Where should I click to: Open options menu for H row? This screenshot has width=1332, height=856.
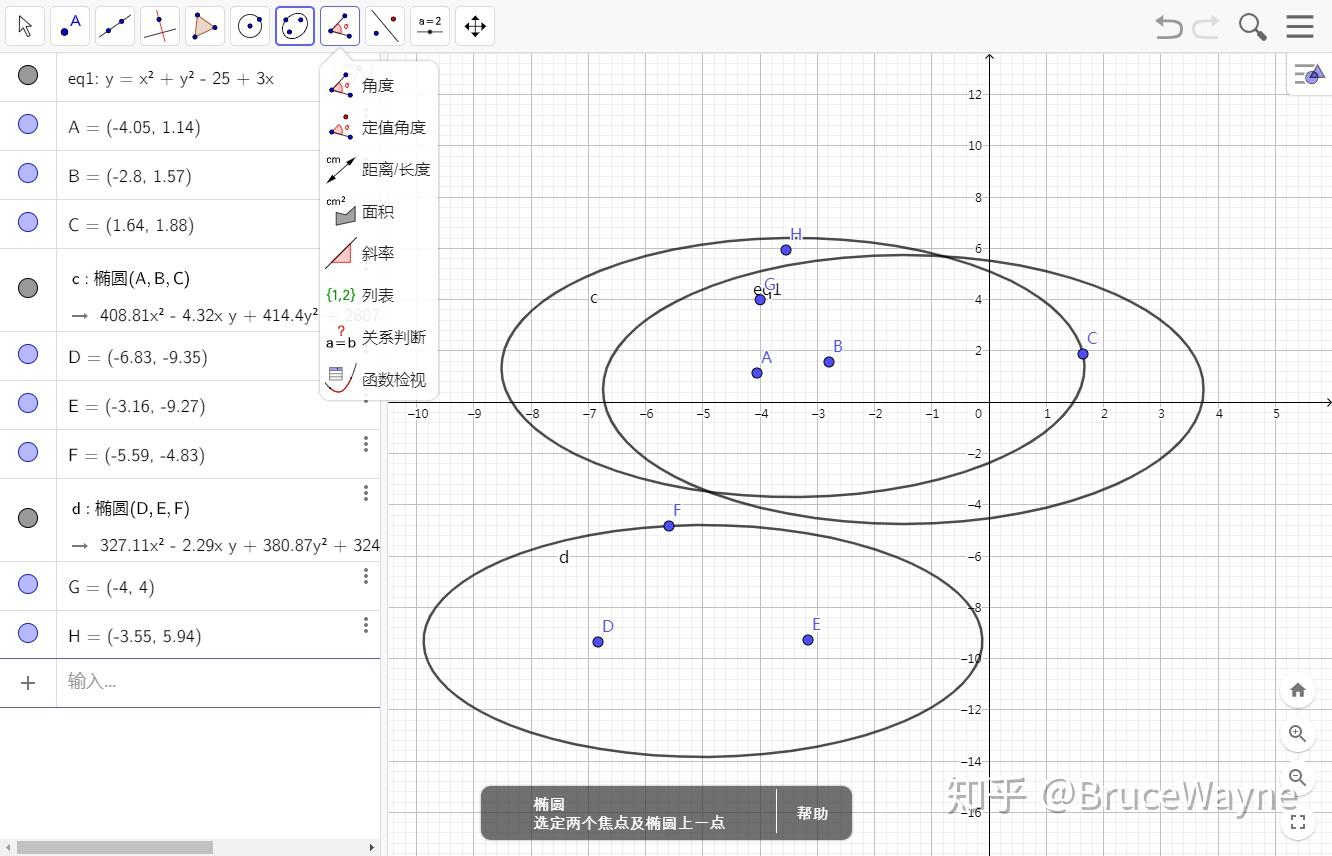366,625
